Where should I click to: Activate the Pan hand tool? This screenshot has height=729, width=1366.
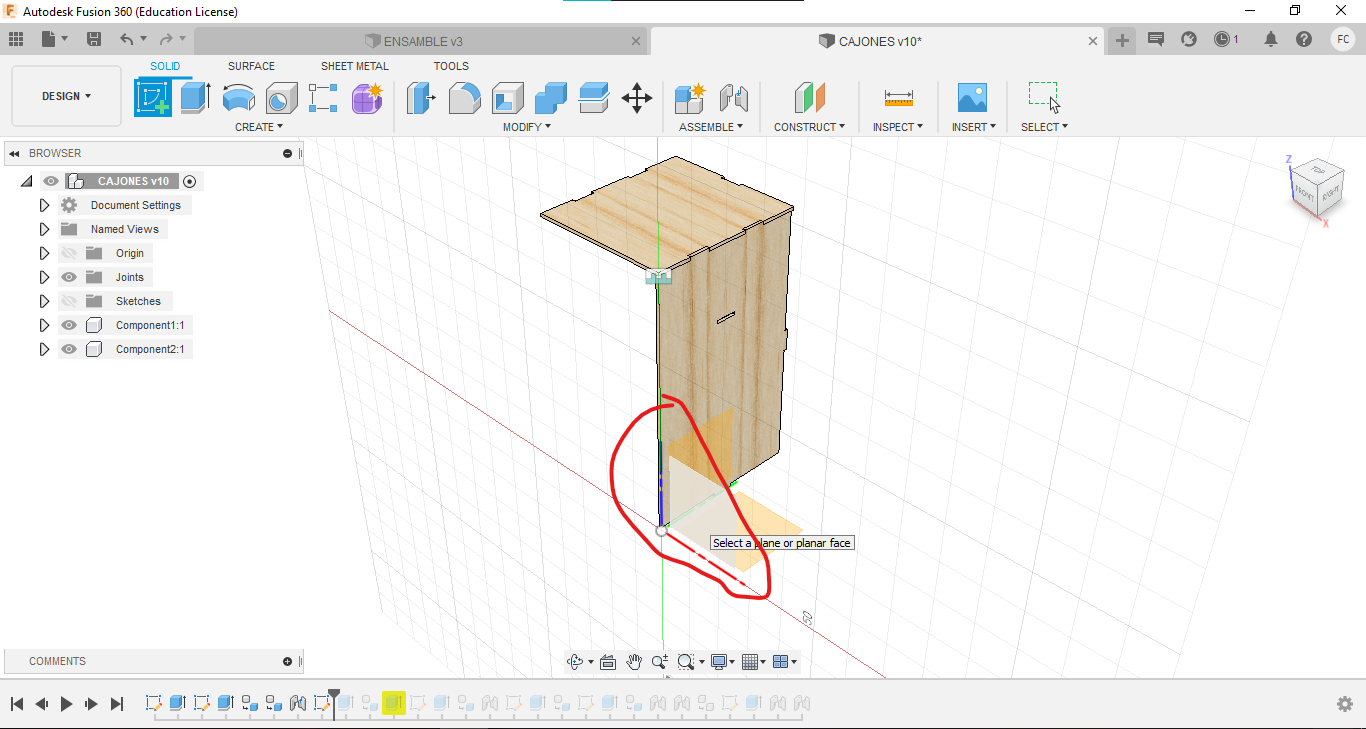tap(634, 661)
